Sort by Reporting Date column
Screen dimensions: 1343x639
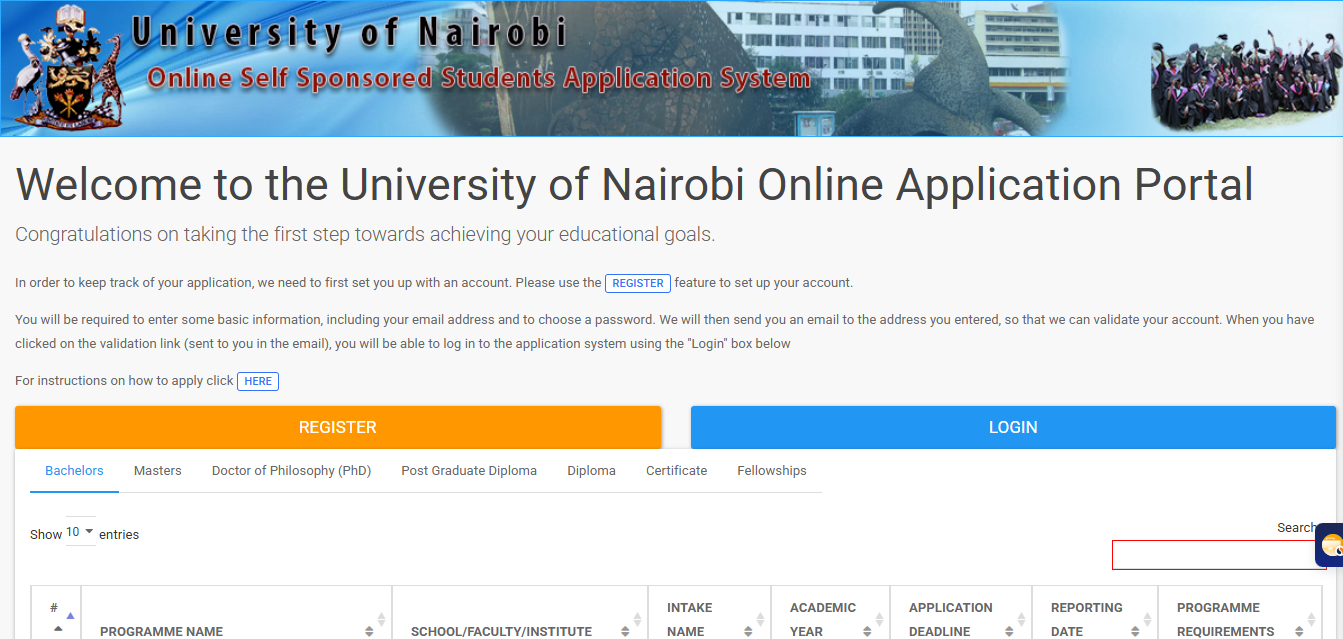(x=1146, y=625)
